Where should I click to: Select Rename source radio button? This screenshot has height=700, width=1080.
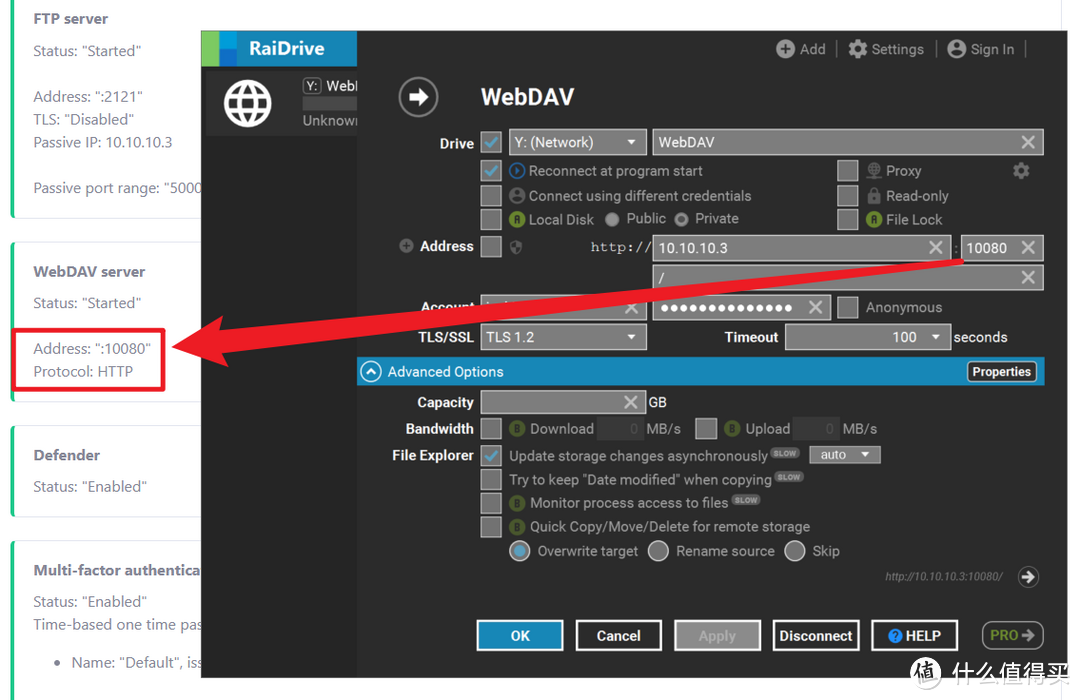658,551
